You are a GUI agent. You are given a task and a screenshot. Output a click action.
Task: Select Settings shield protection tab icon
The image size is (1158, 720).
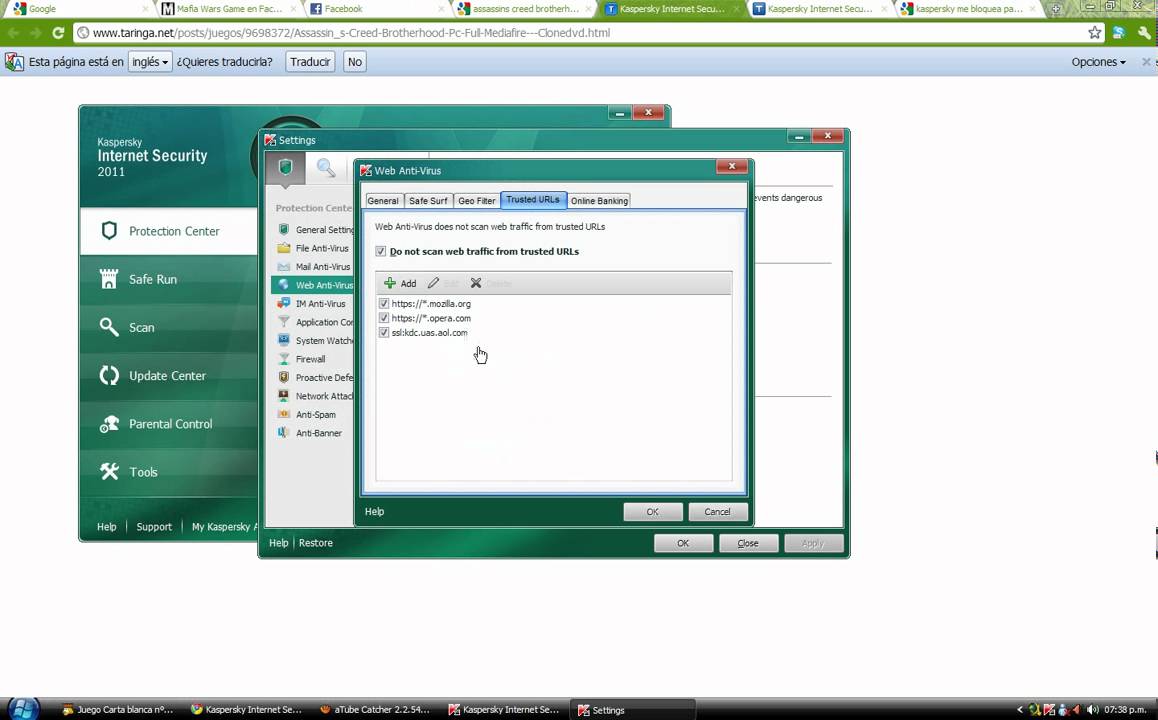(x=286, y=168)
